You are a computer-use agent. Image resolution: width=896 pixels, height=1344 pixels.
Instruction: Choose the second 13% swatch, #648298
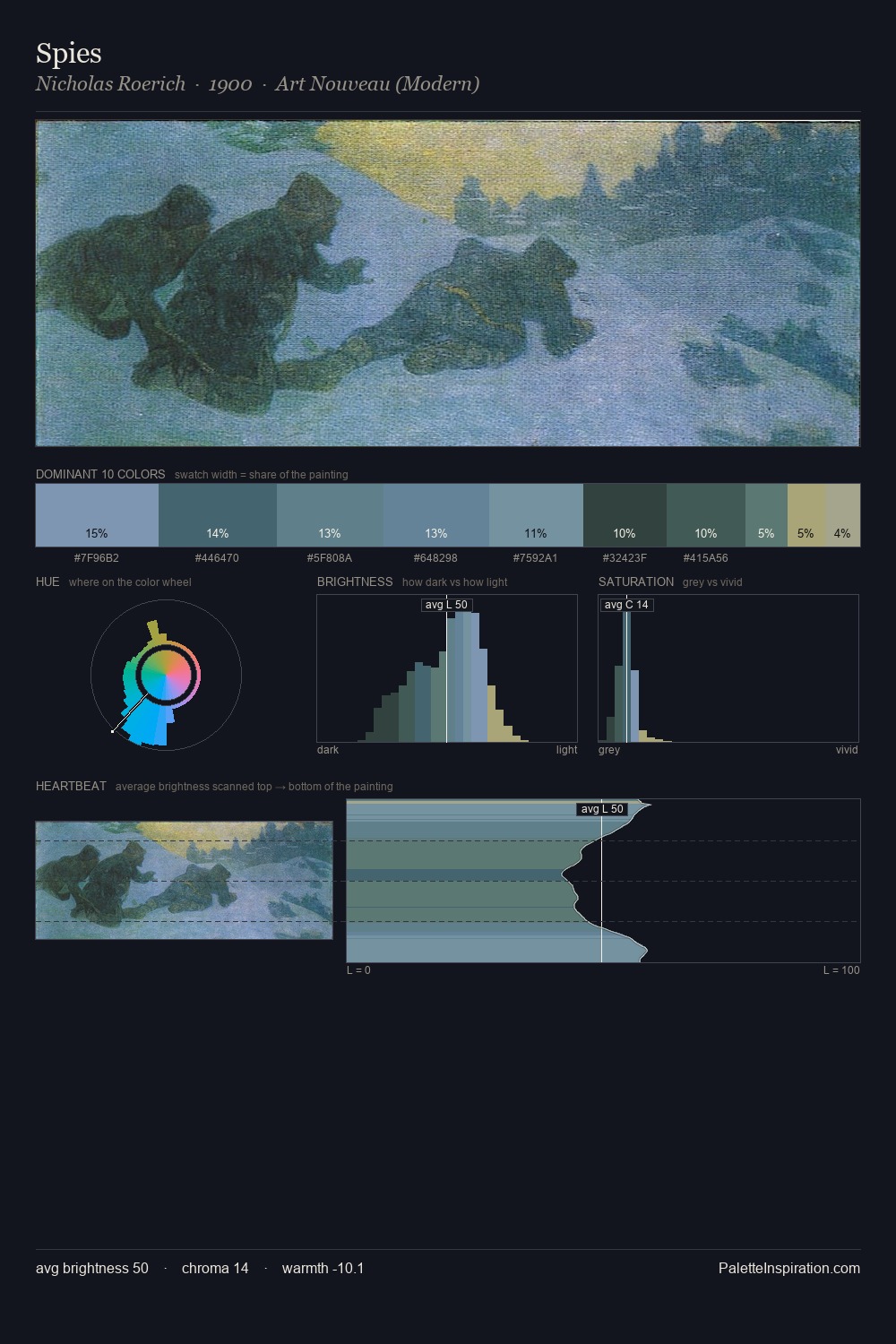click(x=436, y=515)
